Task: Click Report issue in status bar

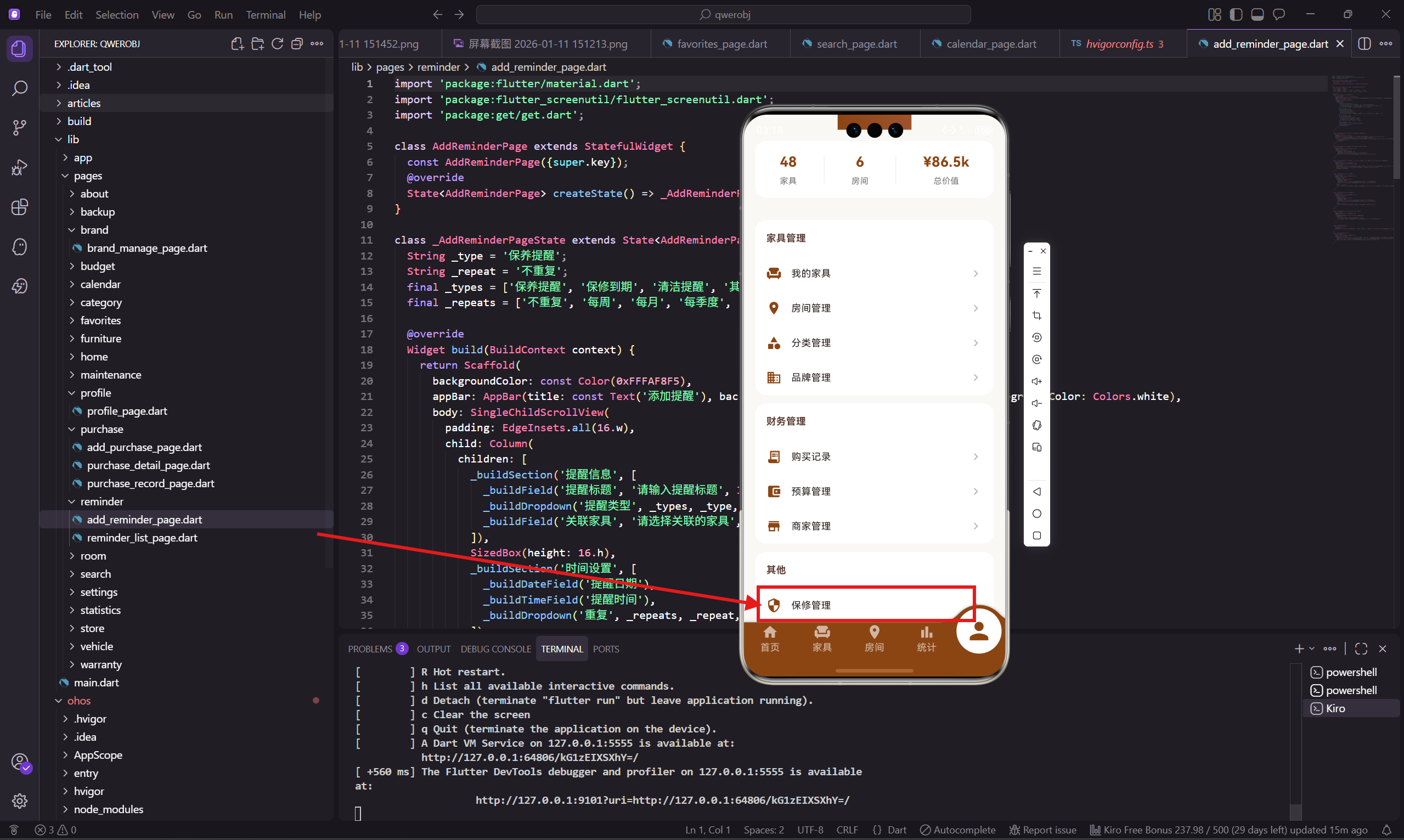Action: 1042,830
